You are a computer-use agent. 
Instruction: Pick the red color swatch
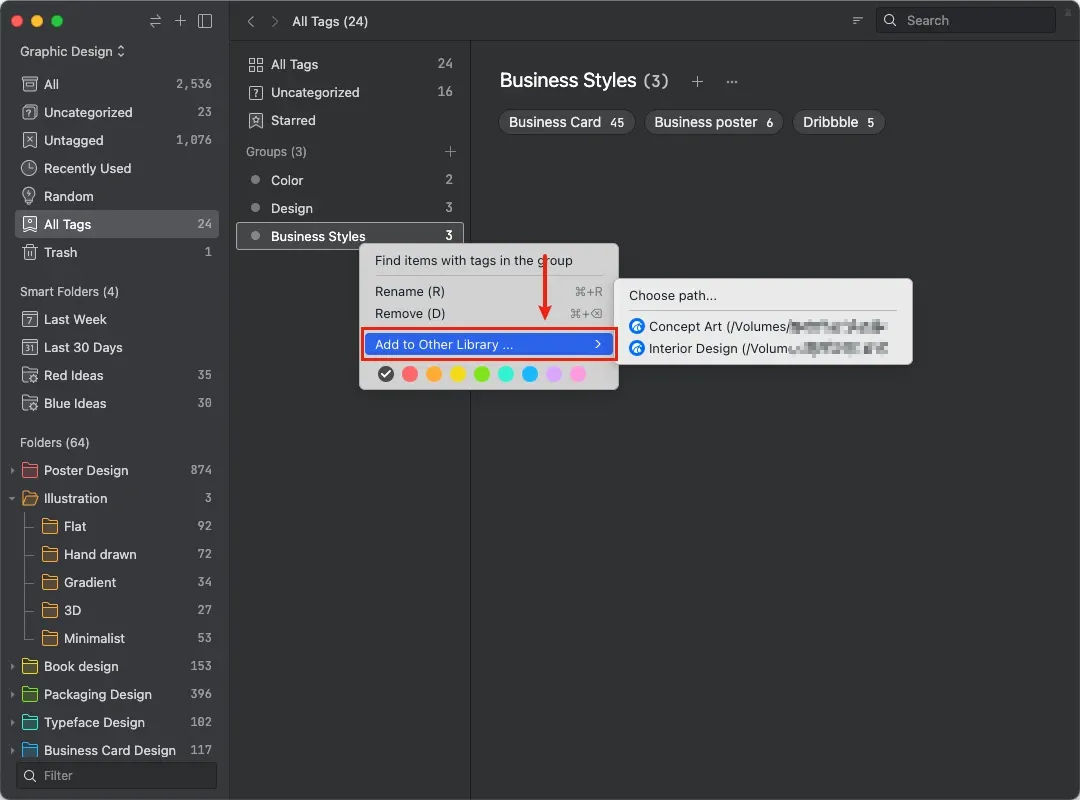(x=410, y=374)
